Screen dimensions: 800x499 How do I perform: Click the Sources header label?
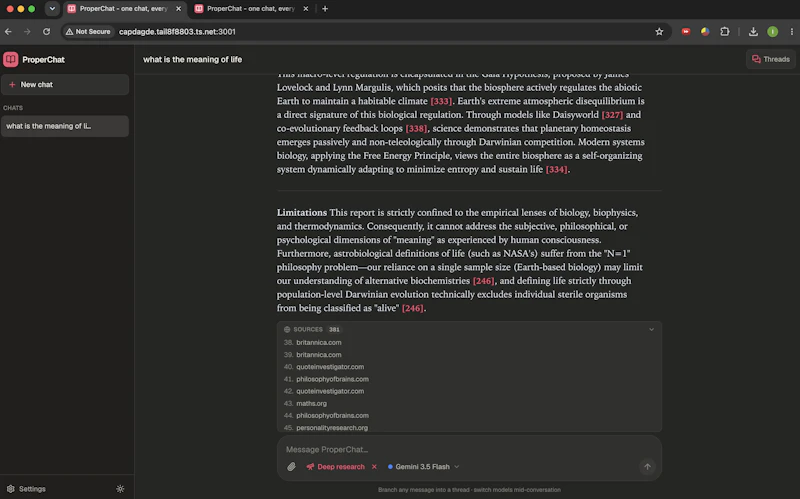(x=308, y=330)
